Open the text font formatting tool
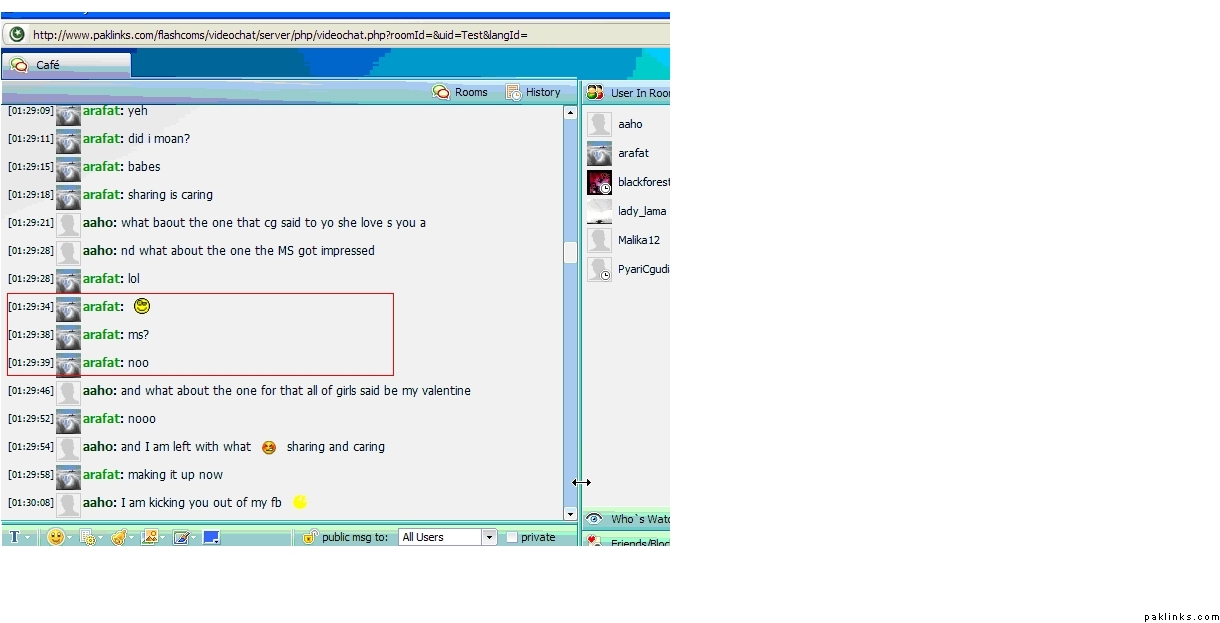 point(14,537)
